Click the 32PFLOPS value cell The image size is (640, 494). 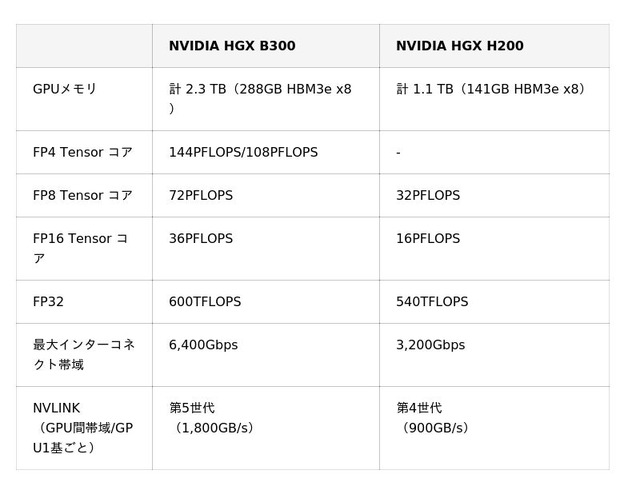(x=428, y=195)
